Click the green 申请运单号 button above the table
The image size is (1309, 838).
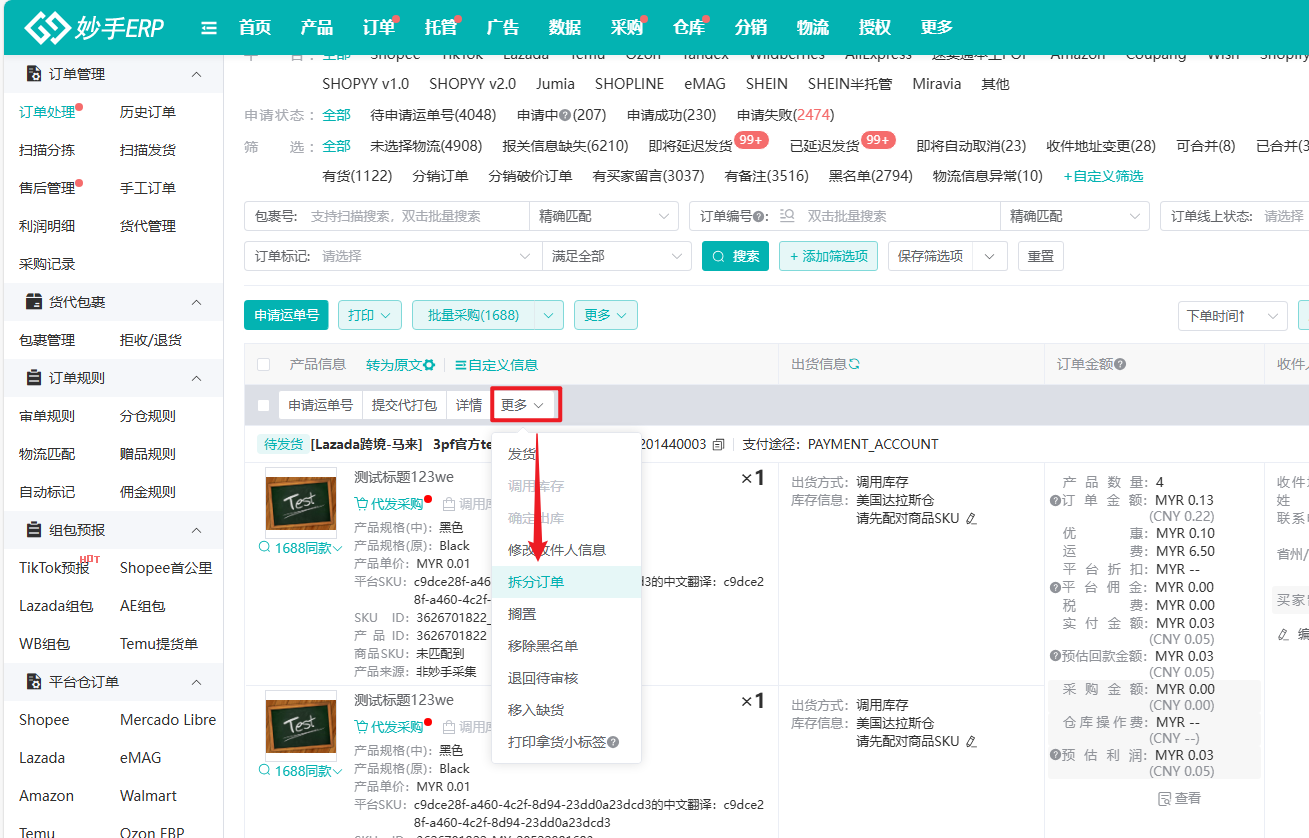286,315
